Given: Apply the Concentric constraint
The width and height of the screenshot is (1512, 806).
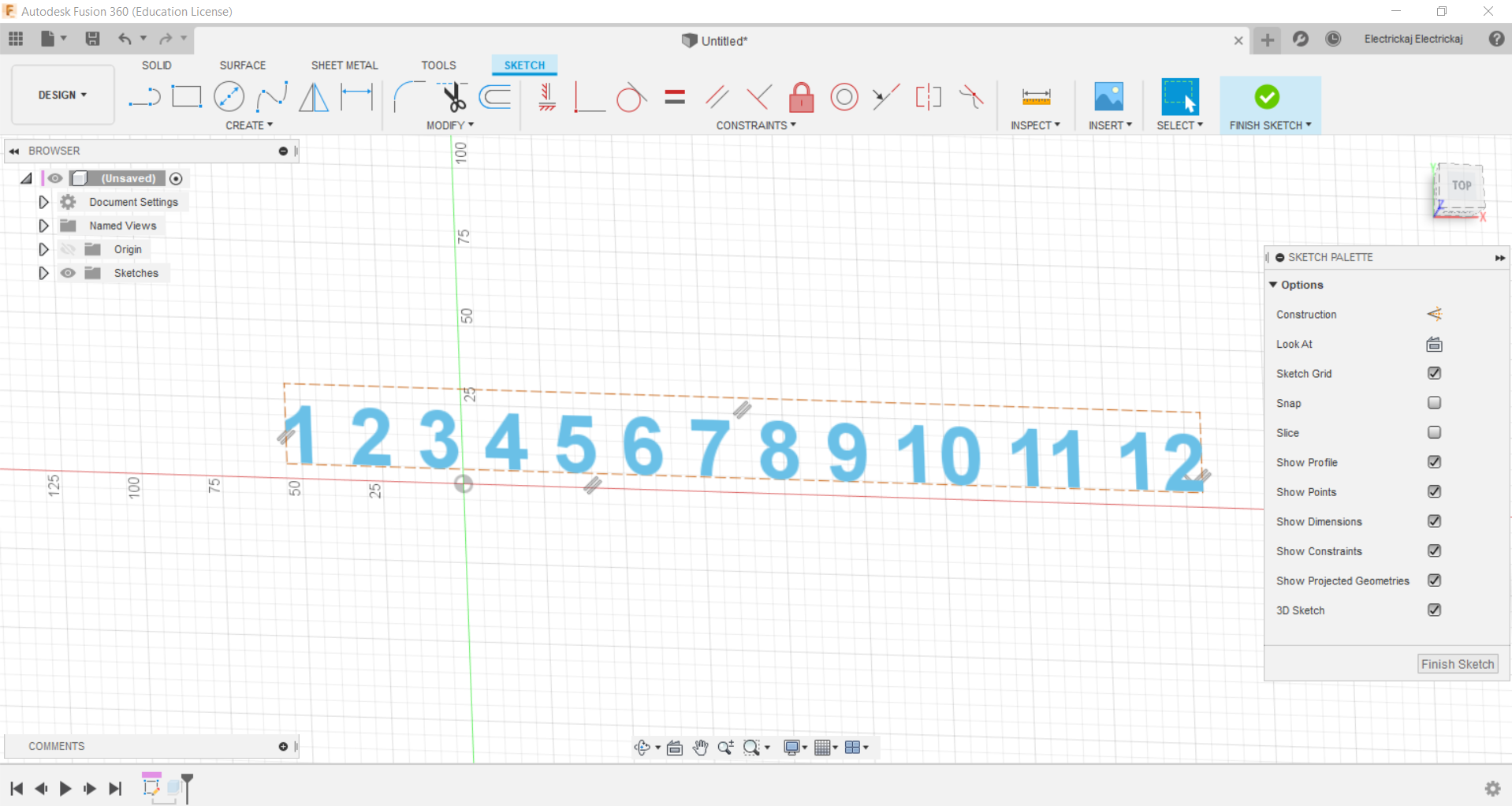Looking at the screenshot, I should pyautogui.click(x=844, y=97).
